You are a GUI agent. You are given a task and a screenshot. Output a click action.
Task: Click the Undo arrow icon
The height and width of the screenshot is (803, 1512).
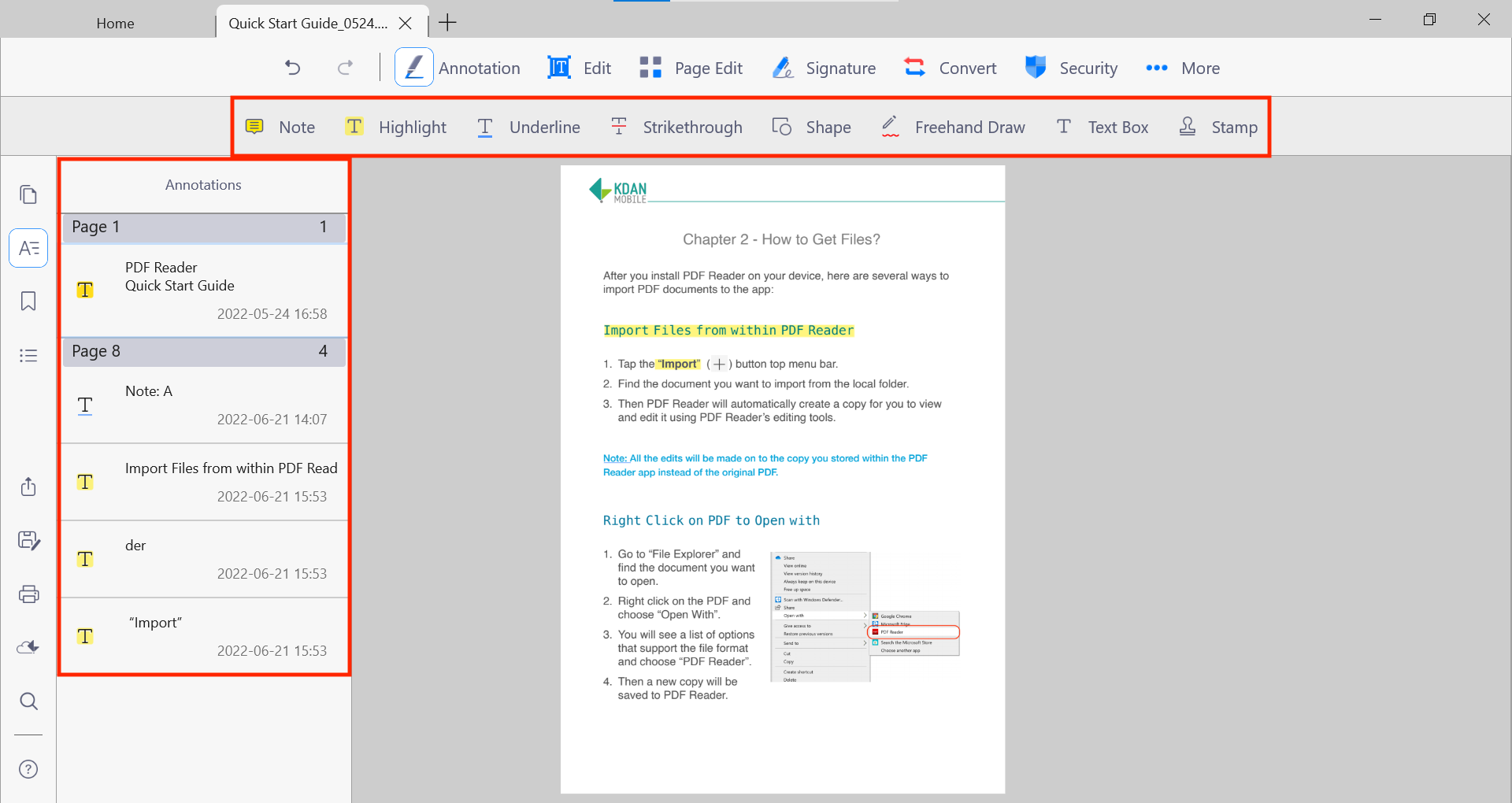(x=293, y=68)
